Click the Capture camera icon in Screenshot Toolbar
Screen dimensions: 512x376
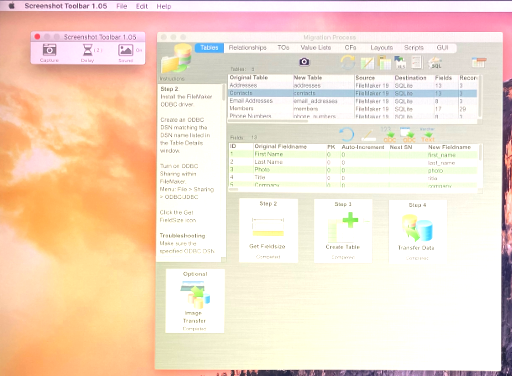click(49, 50)
